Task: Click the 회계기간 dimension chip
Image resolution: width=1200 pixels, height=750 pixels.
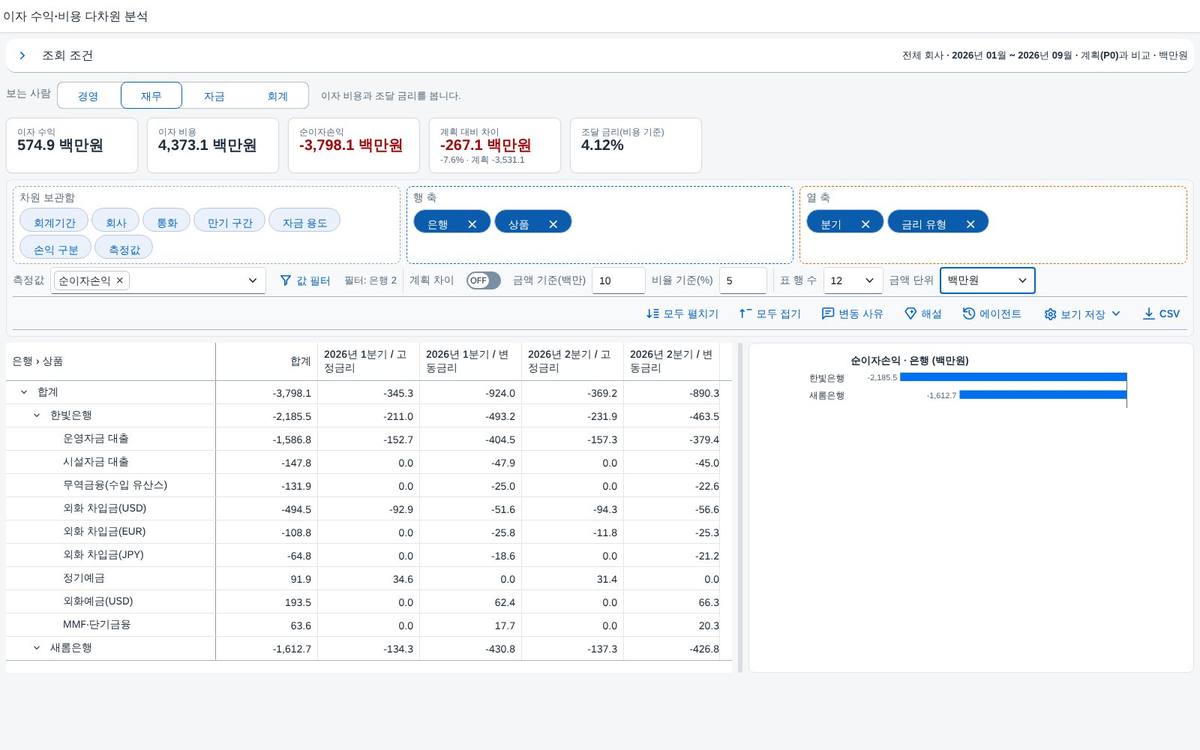Action: [54, 222]
